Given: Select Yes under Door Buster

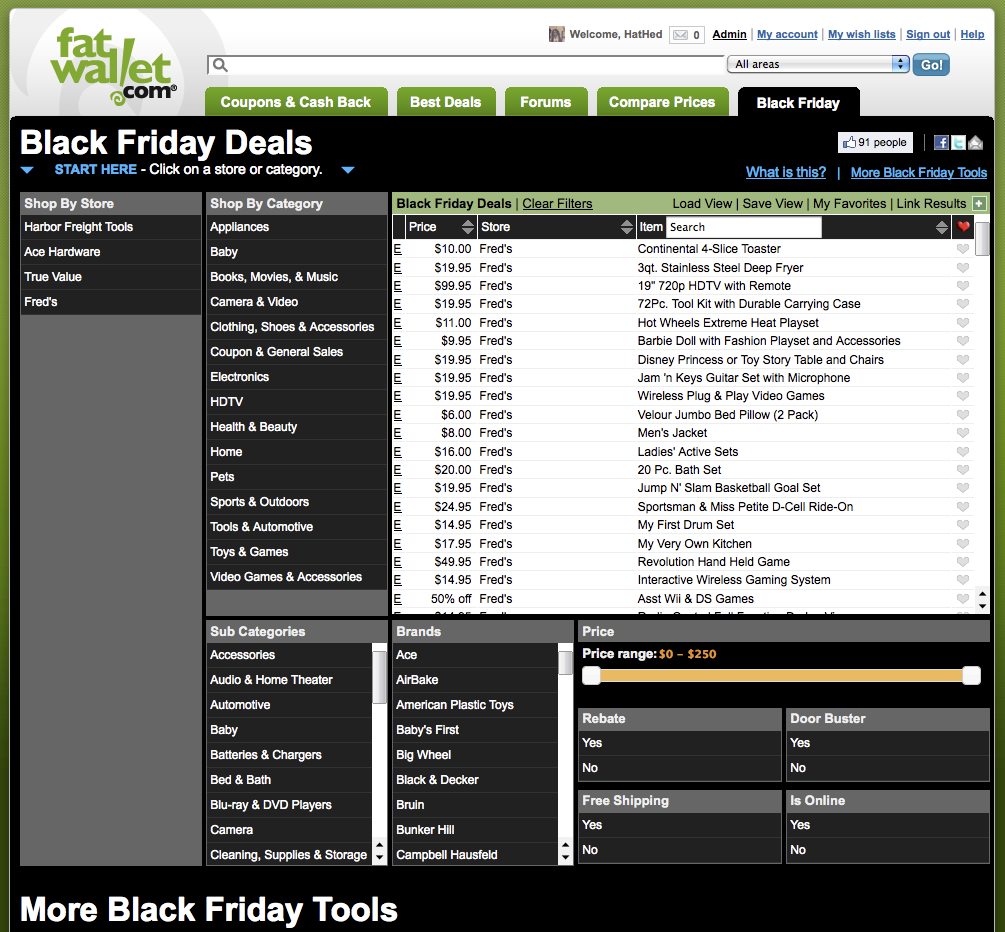Looking at the screenshot, I should tap(888, 743).
